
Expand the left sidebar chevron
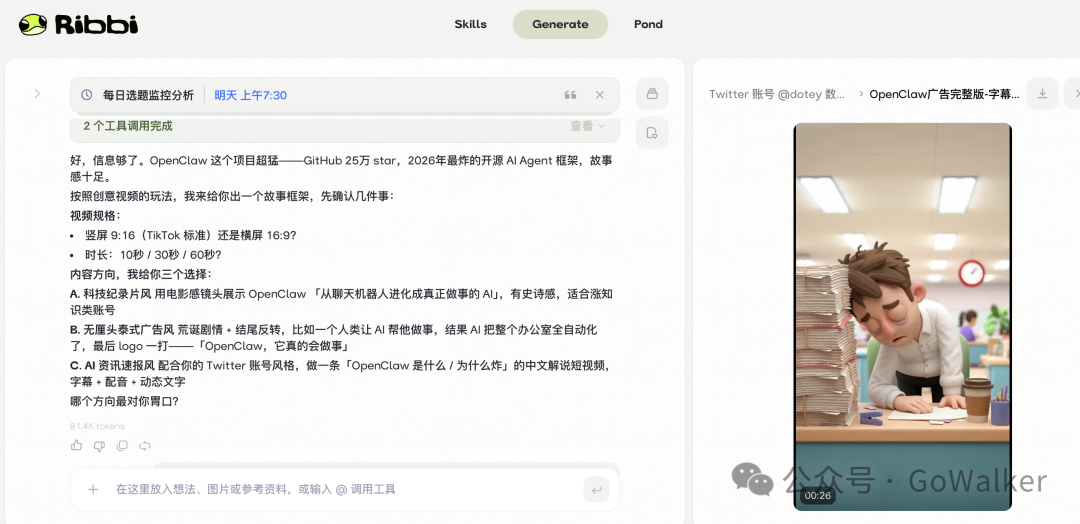pos(37,94)
